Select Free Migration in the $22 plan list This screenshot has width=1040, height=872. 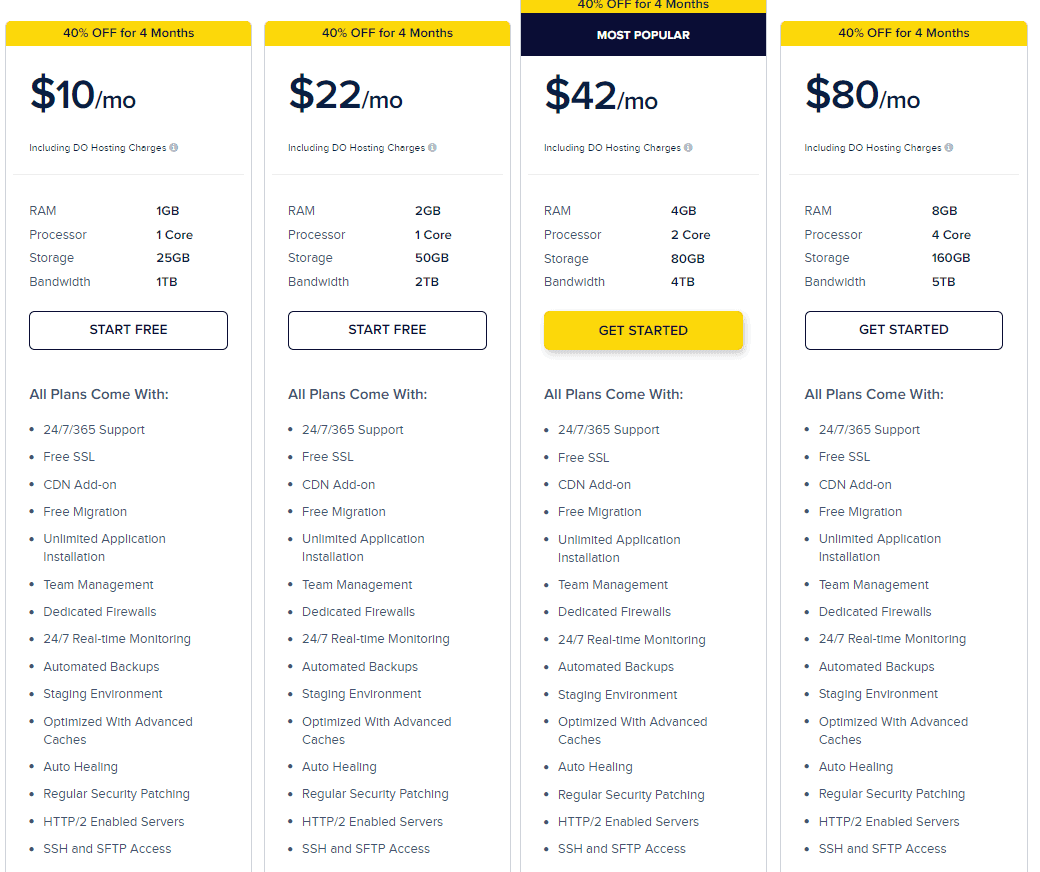click(x=344, y=511)
